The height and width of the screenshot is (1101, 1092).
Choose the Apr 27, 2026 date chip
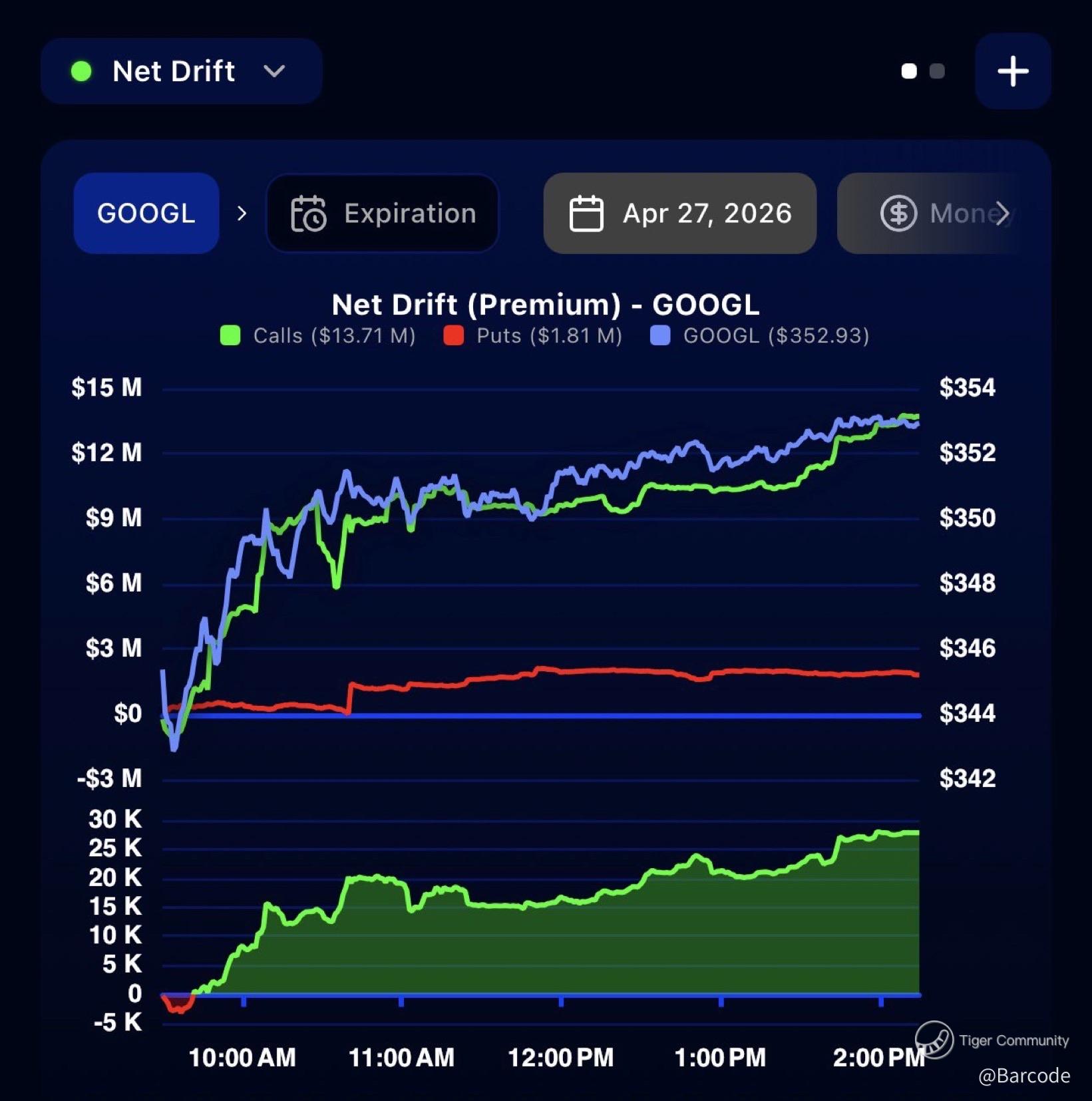point(680,214)
